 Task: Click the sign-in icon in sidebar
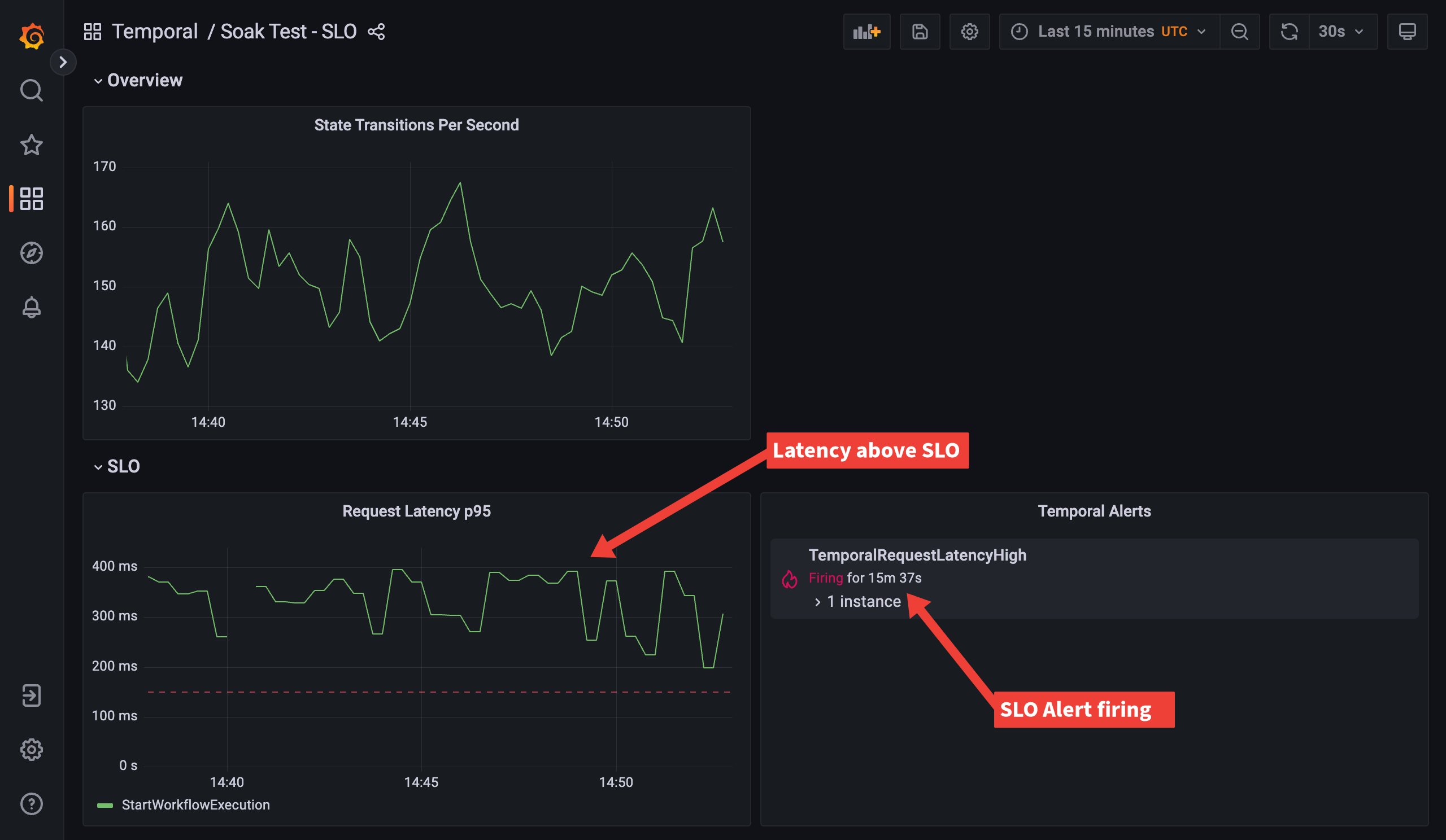tap(32, 695)
